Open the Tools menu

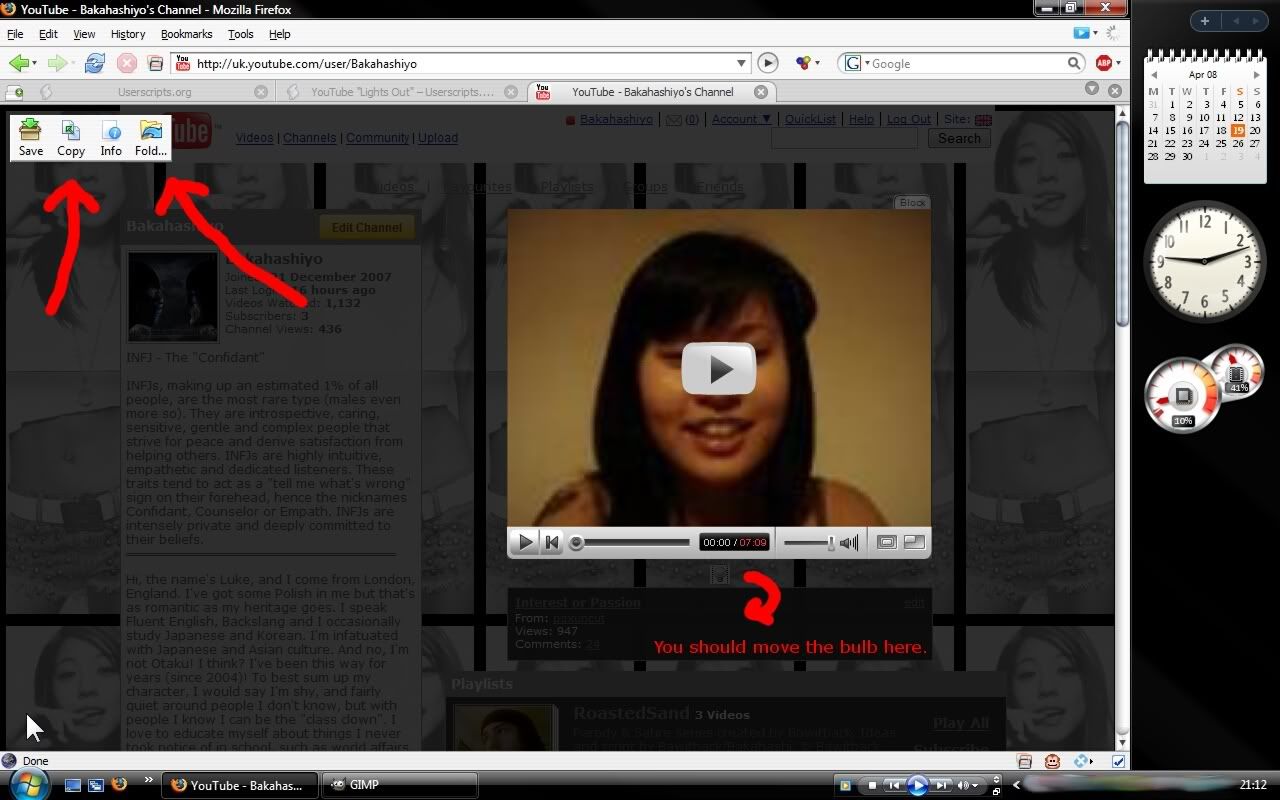tap(240, 34)
